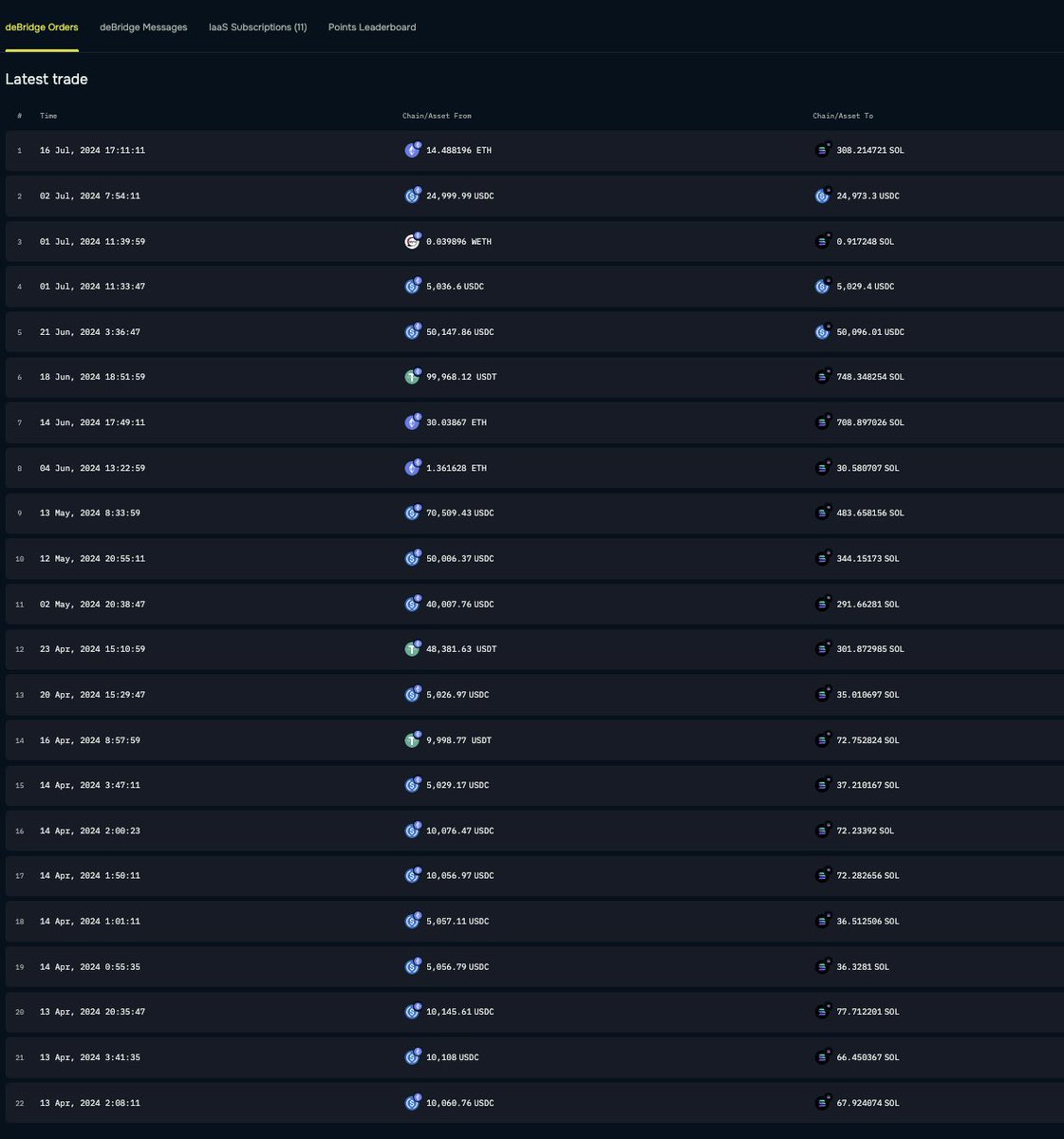
Task: Switch to the deBridge Messages tab
Action: pyautogui.click(x=143, y=27)
